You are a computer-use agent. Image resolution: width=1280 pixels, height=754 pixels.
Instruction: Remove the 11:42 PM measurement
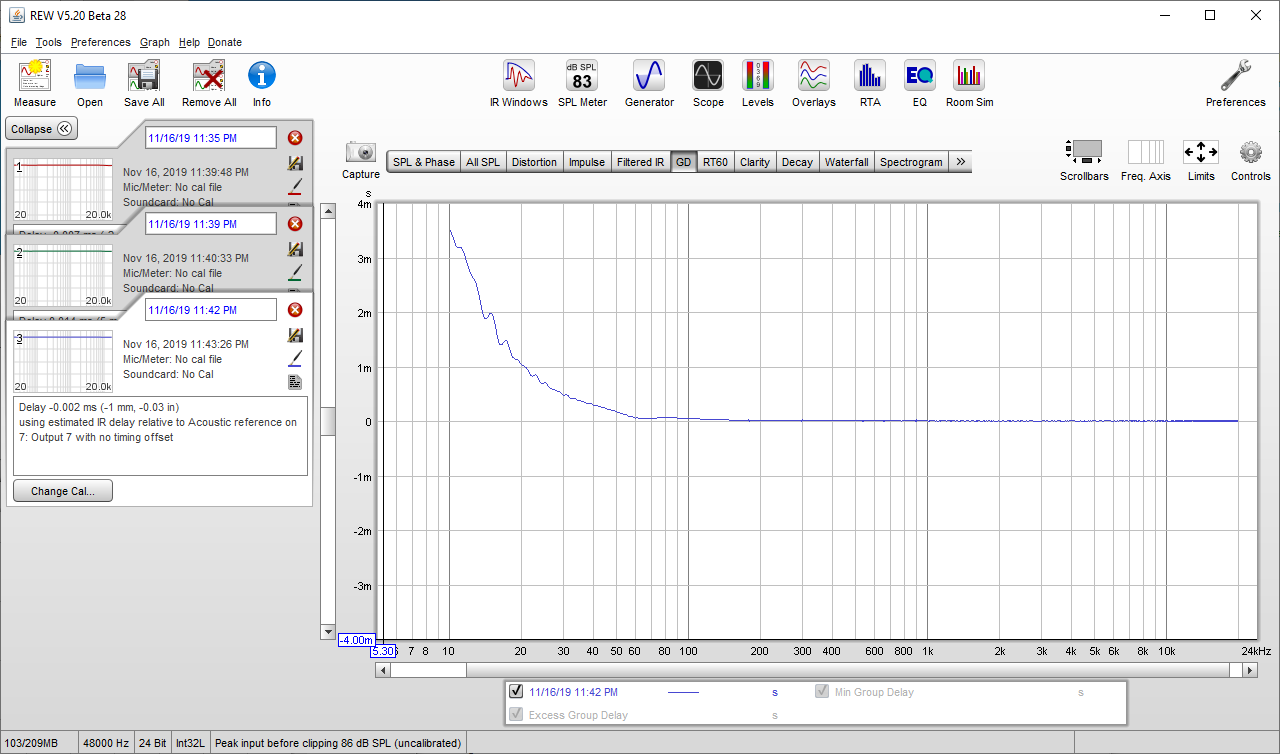tap(295, 310)
